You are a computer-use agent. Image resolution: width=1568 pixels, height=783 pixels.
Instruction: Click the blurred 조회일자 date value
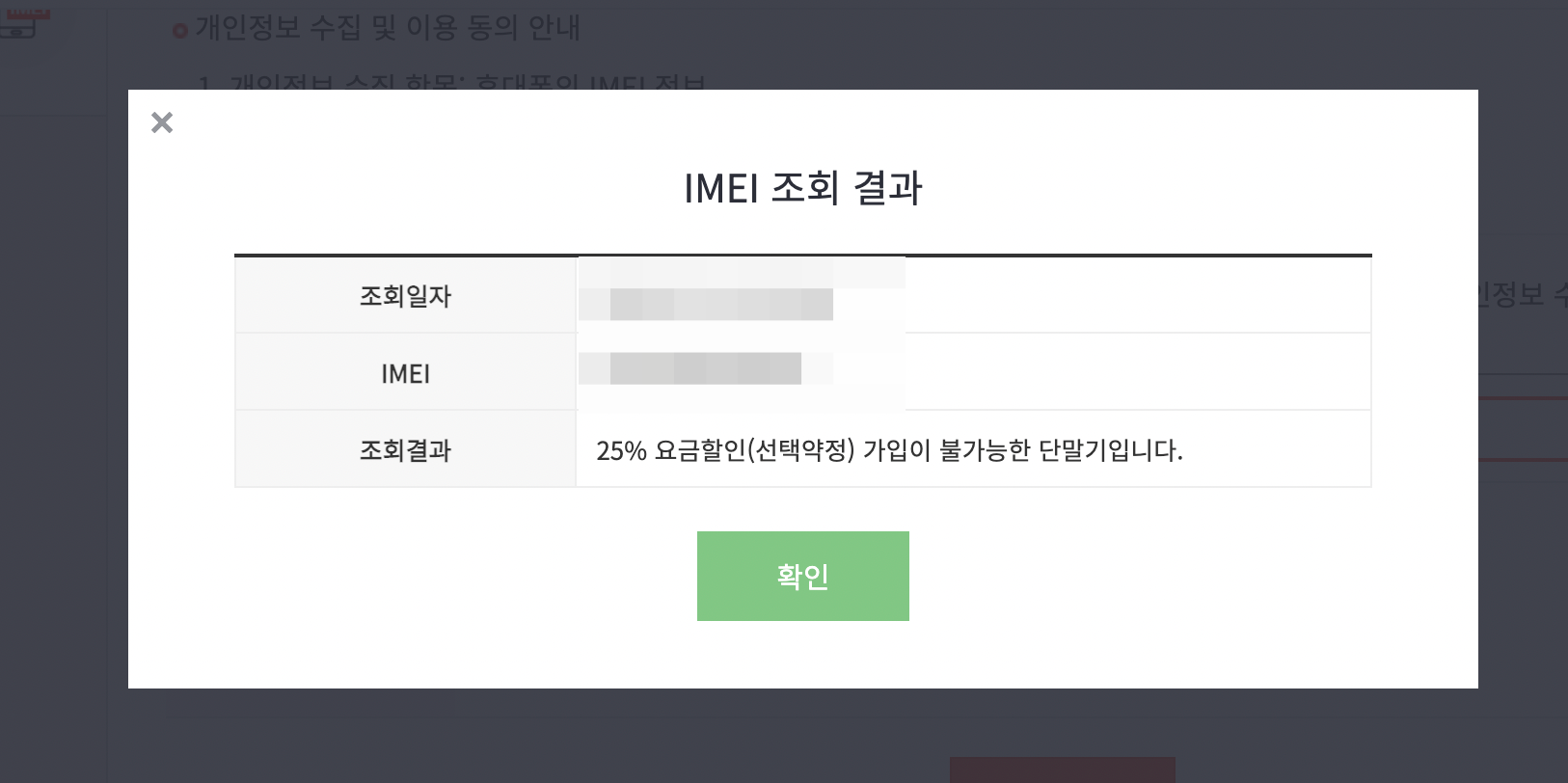click(721, 304)
